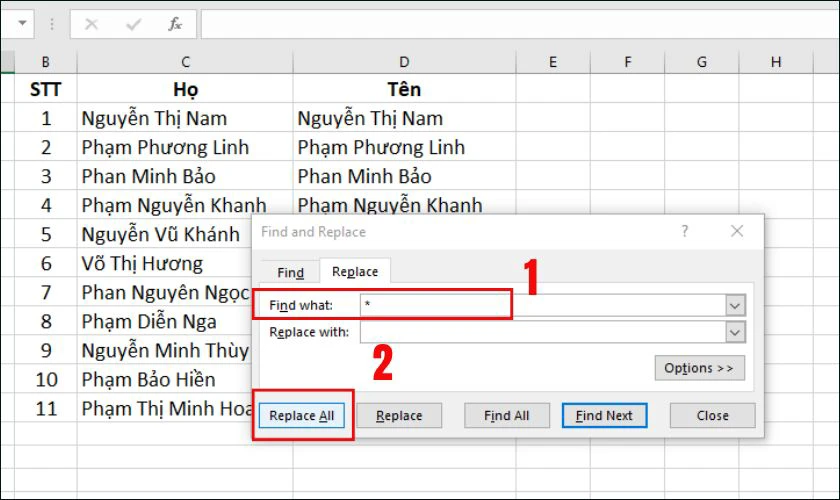The height and width of the screenshot is (500, 840).
Task: Click the STT header cell
Action: (x=46, y=89)
